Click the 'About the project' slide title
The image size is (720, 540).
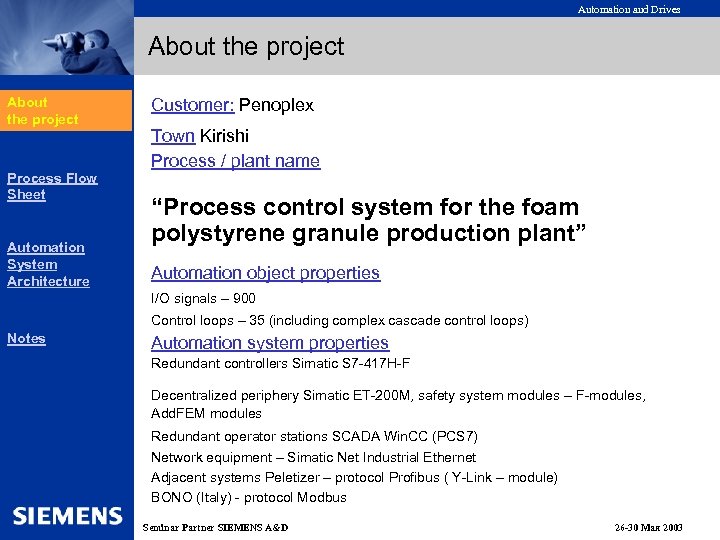point(246,46)
